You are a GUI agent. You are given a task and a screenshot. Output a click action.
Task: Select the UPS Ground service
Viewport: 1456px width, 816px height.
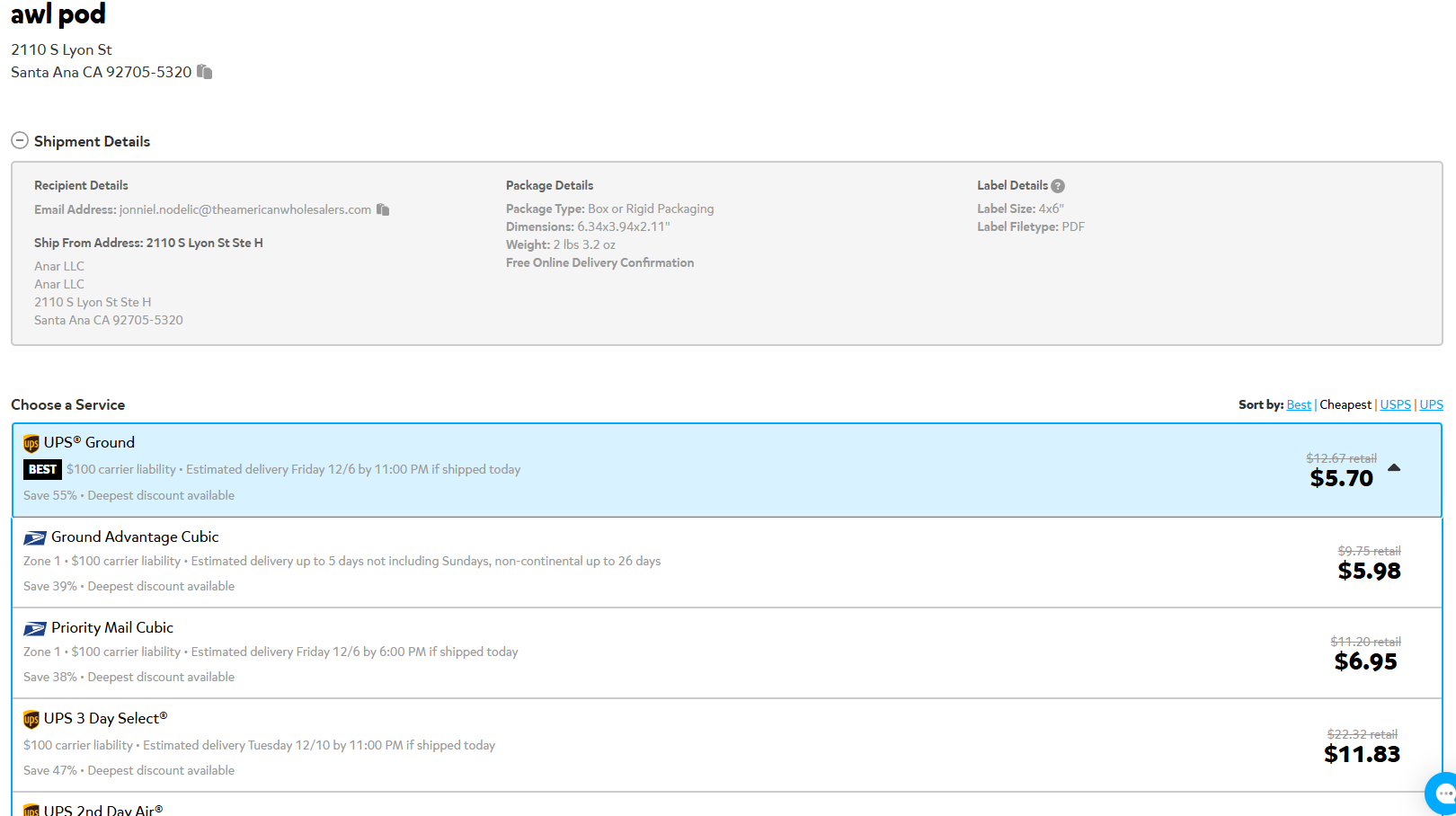tap(727, 470)
